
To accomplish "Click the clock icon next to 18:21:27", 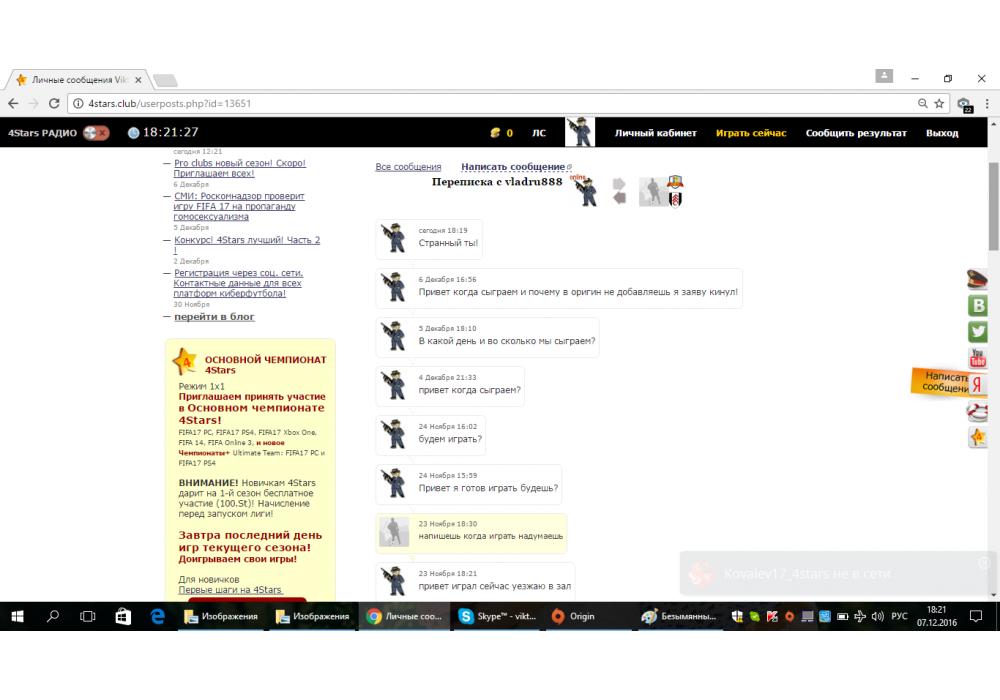I will [x=133, y=133].
